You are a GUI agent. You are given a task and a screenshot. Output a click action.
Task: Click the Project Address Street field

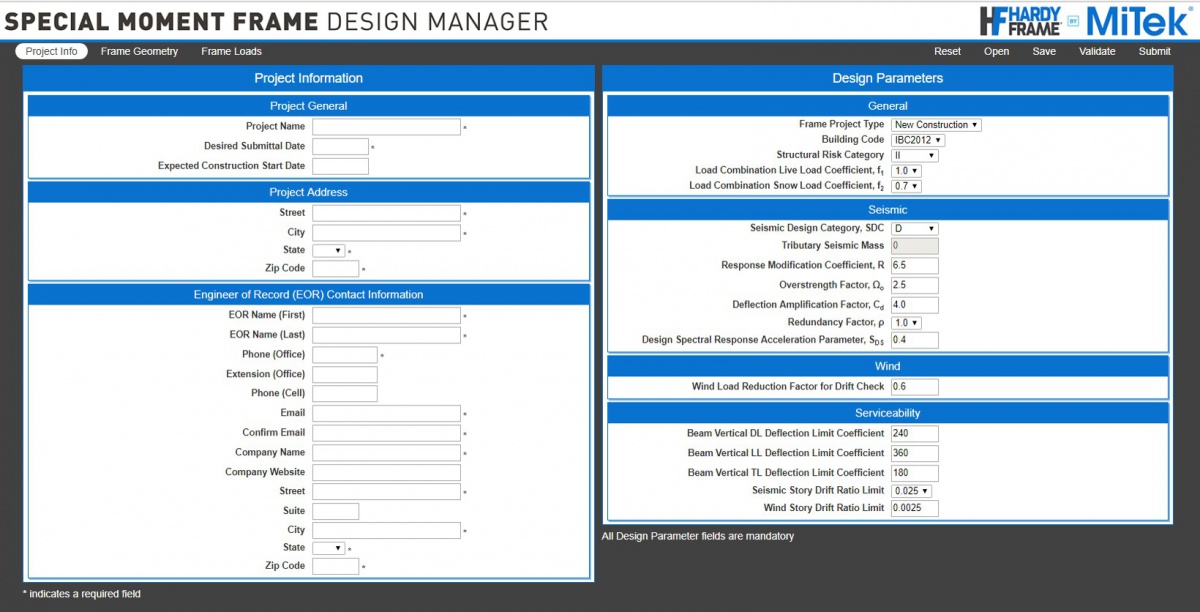coord(386,213)
